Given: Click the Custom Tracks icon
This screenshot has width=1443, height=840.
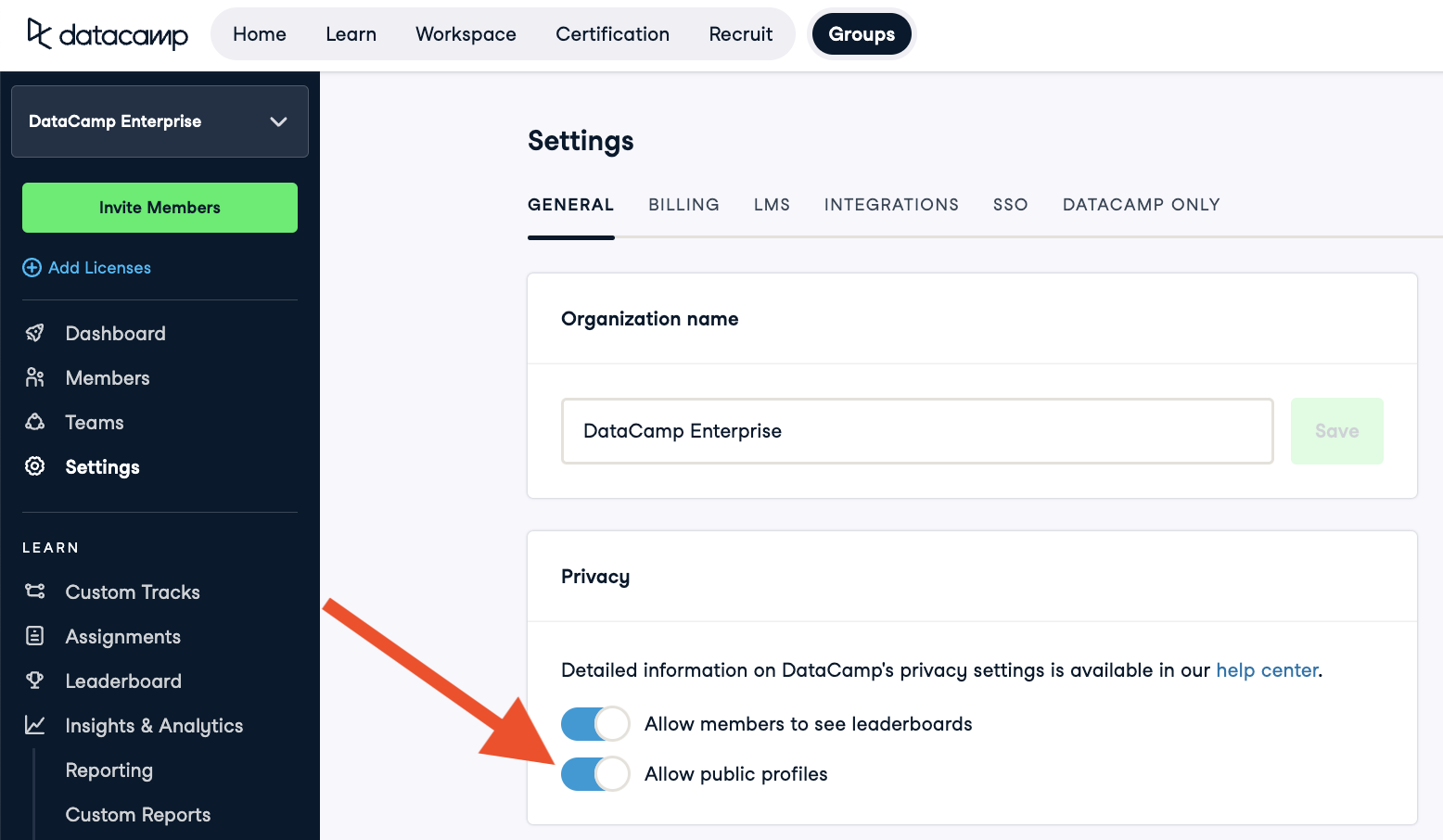Looking at the screenshot, I should click(35, 592).
